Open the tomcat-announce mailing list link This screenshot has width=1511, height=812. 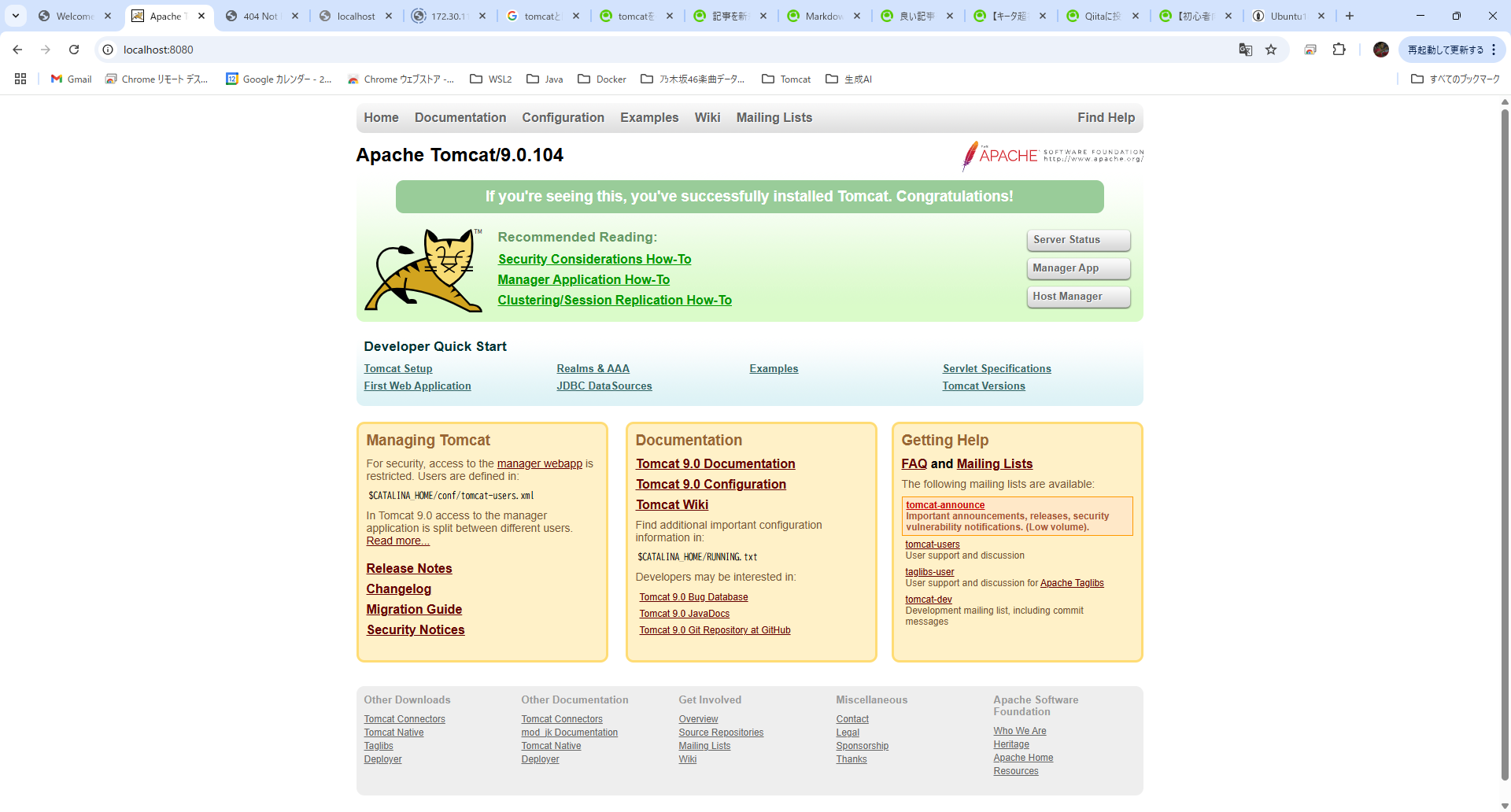[x=944, y=505]
